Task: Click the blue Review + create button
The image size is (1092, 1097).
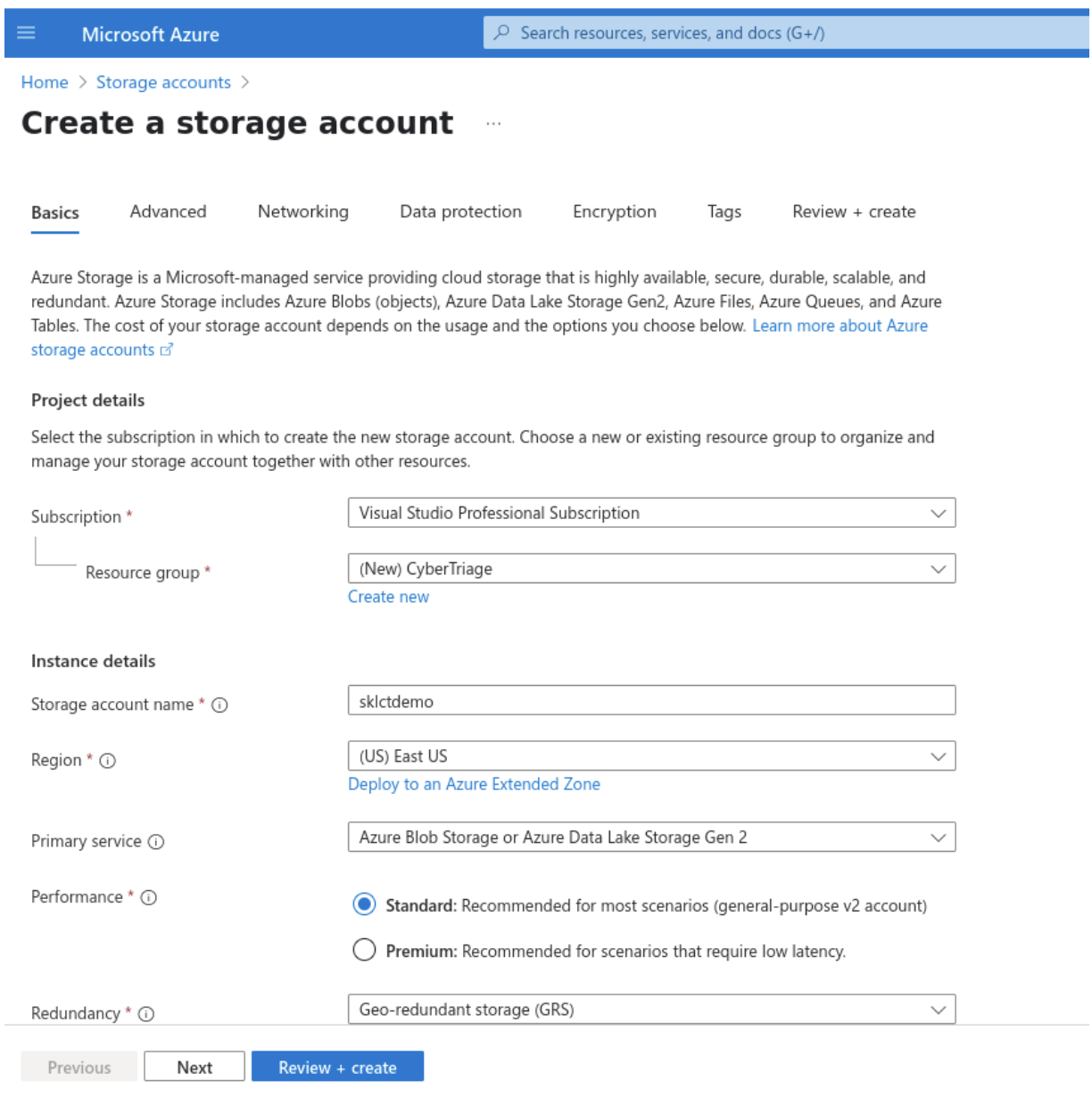Action: [337, 1068]
